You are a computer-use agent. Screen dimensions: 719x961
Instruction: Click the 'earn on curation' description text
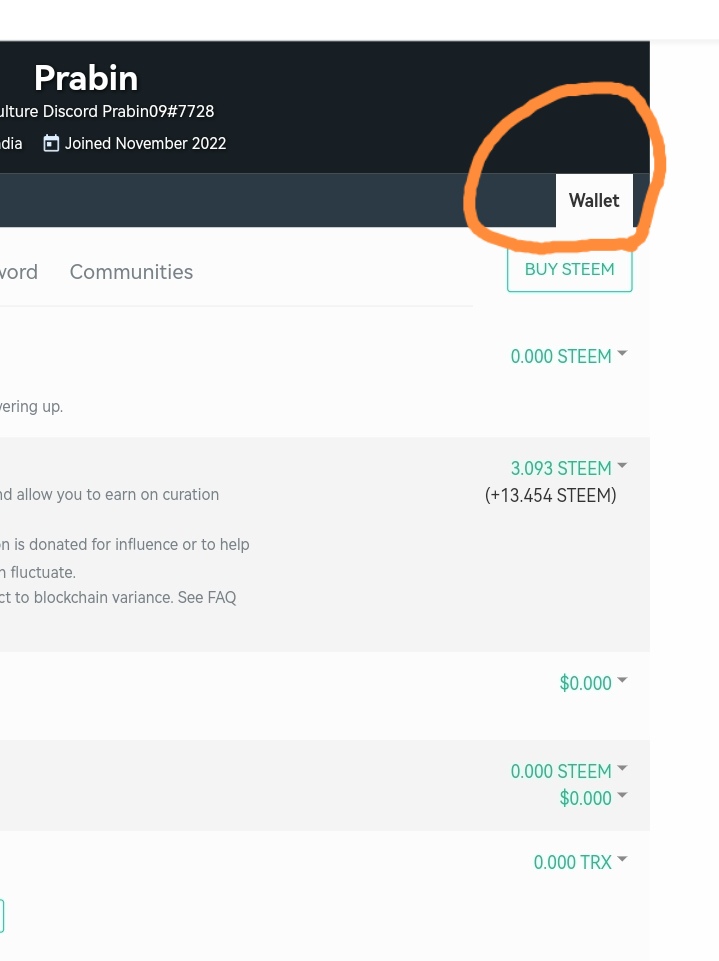tap(110, 494)
